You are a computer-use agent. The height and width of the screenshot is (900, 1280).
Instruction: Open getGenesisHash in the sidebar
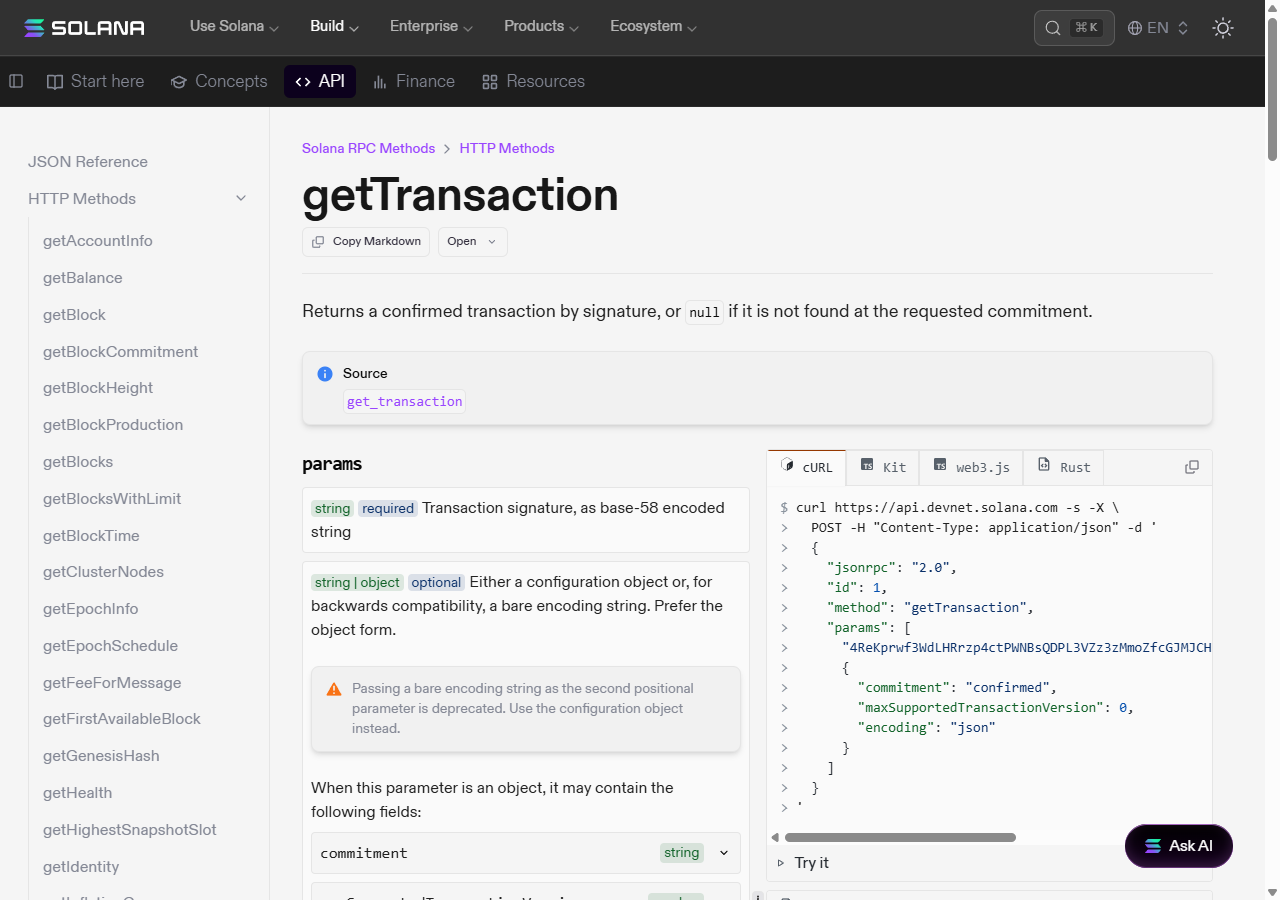[101, 756]
